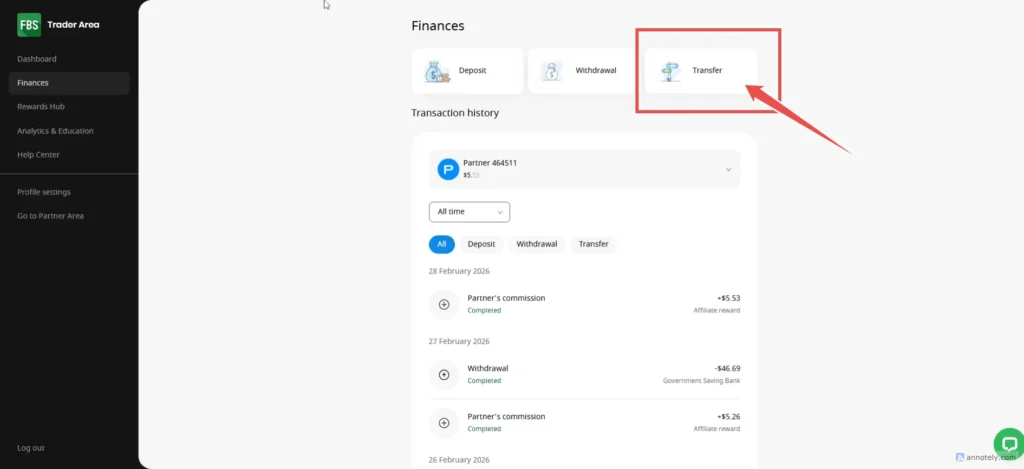Click the FBS logo icon
The width and height of the screenshot is (1024, 469).
click(x=29, y=25)
